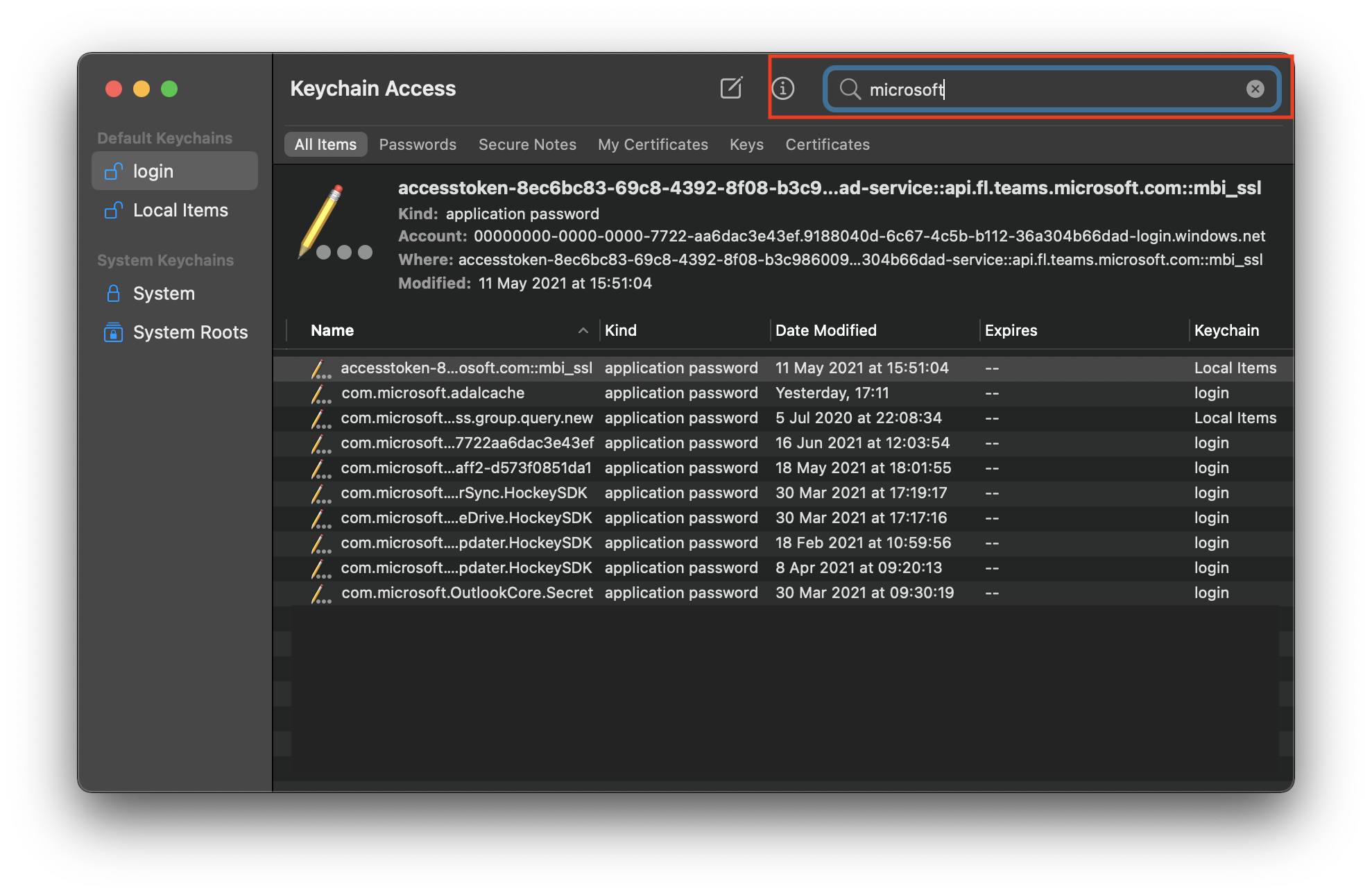Toggle sort direction arrow in Name column
The image size is (1372, 895).
(x=583, y=331)
